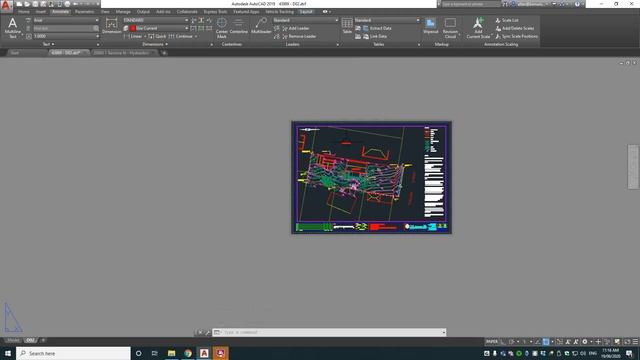Click Add/Delete Scales

pos(514,28)
